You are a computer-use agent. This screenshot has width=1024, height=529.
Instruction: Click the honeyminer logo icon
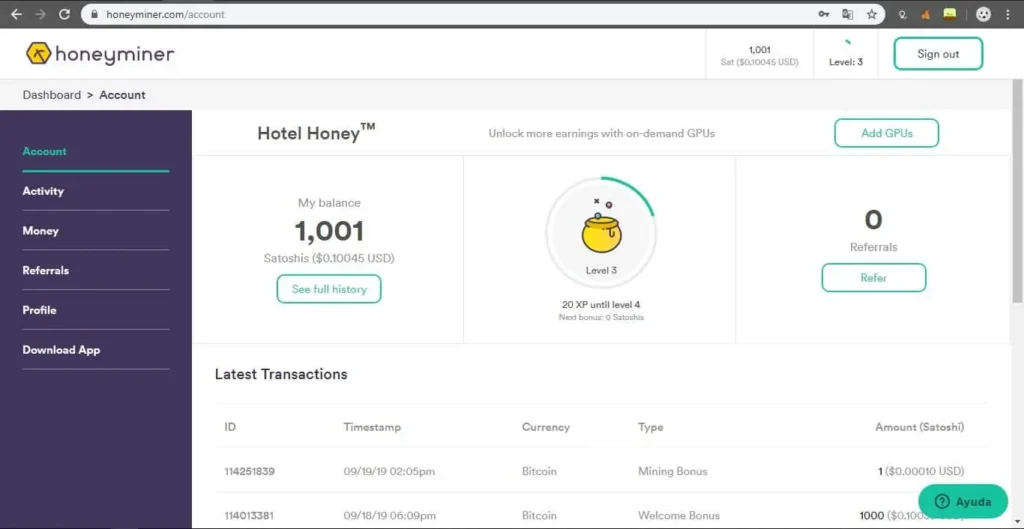point(39,54)
